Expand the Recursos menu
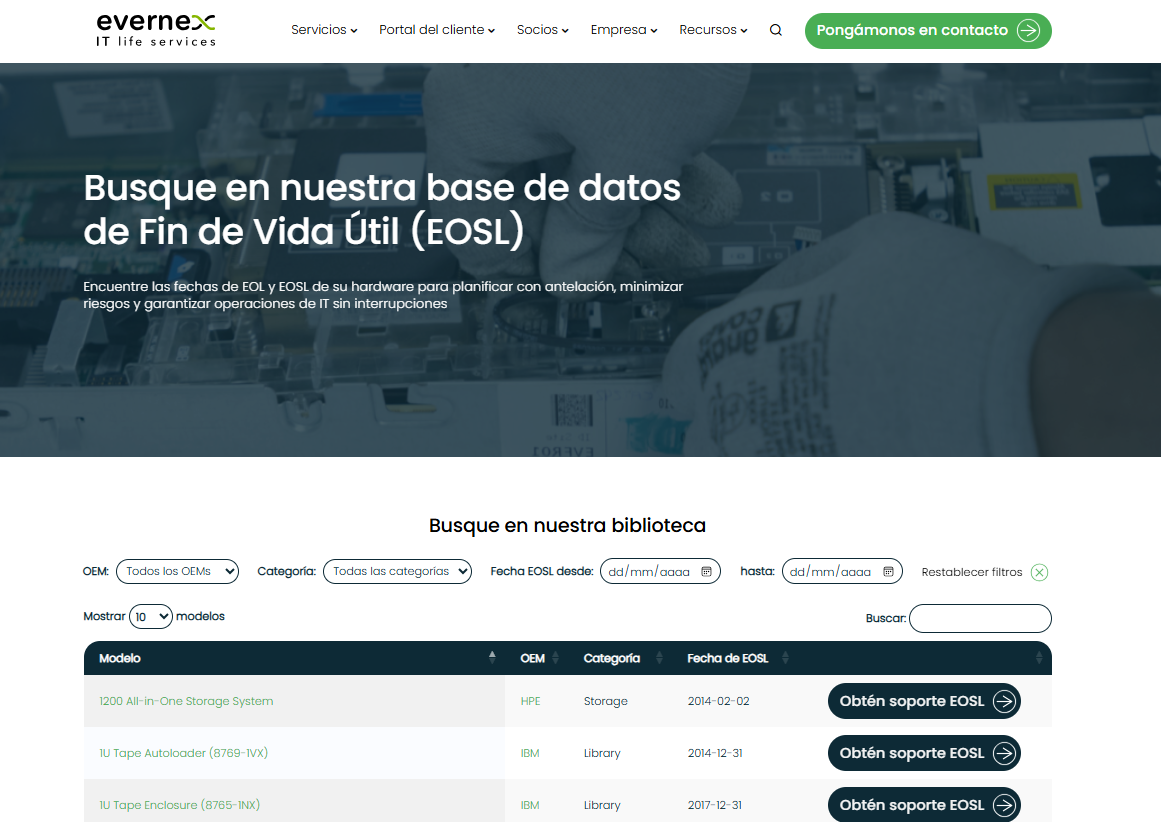The height and width of the screenshot is (822, 1161). tap(713, 30)
